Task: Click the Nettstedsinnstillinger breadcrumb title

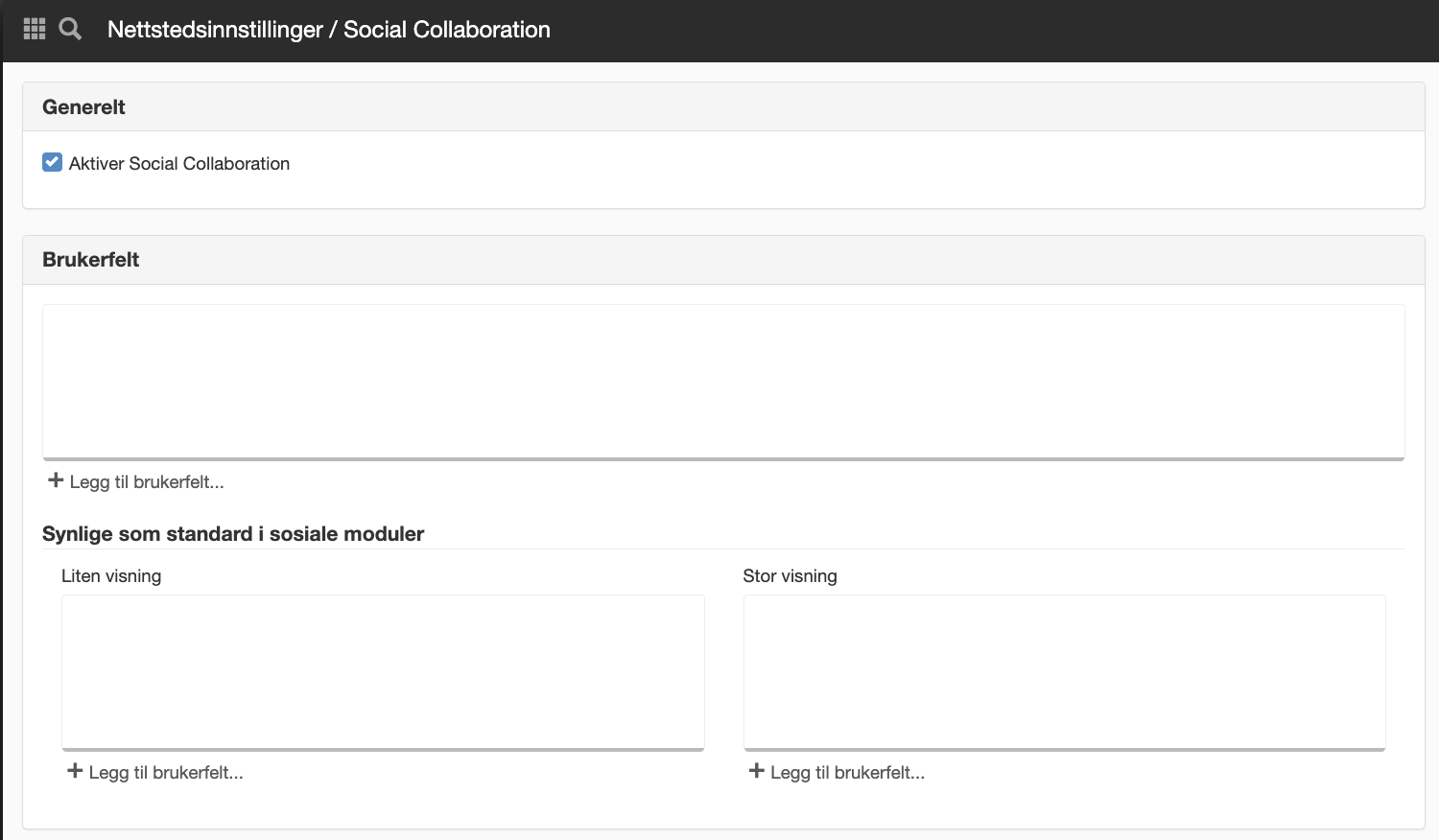Action: pos(215,30)
